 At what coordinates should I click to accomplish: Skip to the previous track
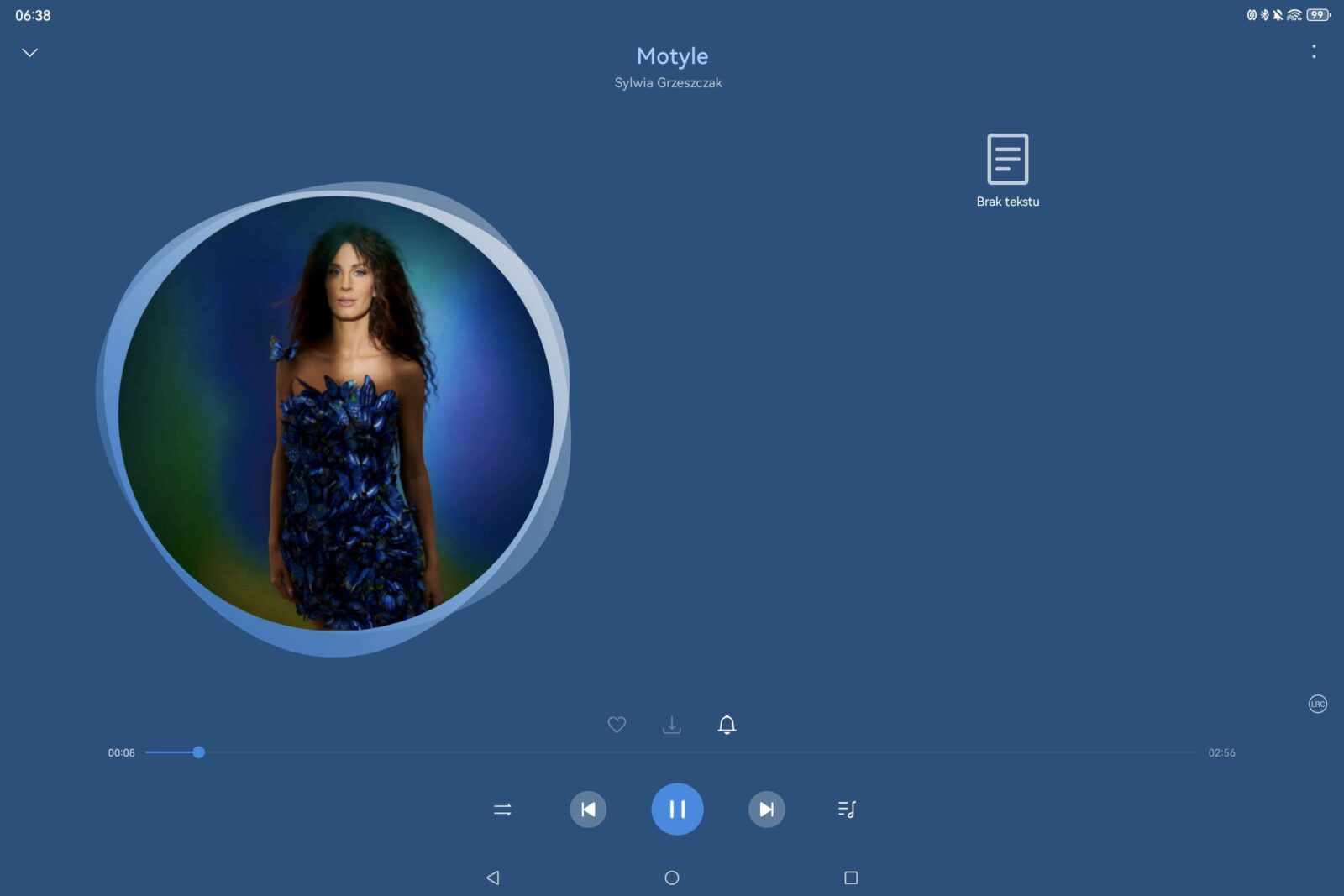pos(588,810)
